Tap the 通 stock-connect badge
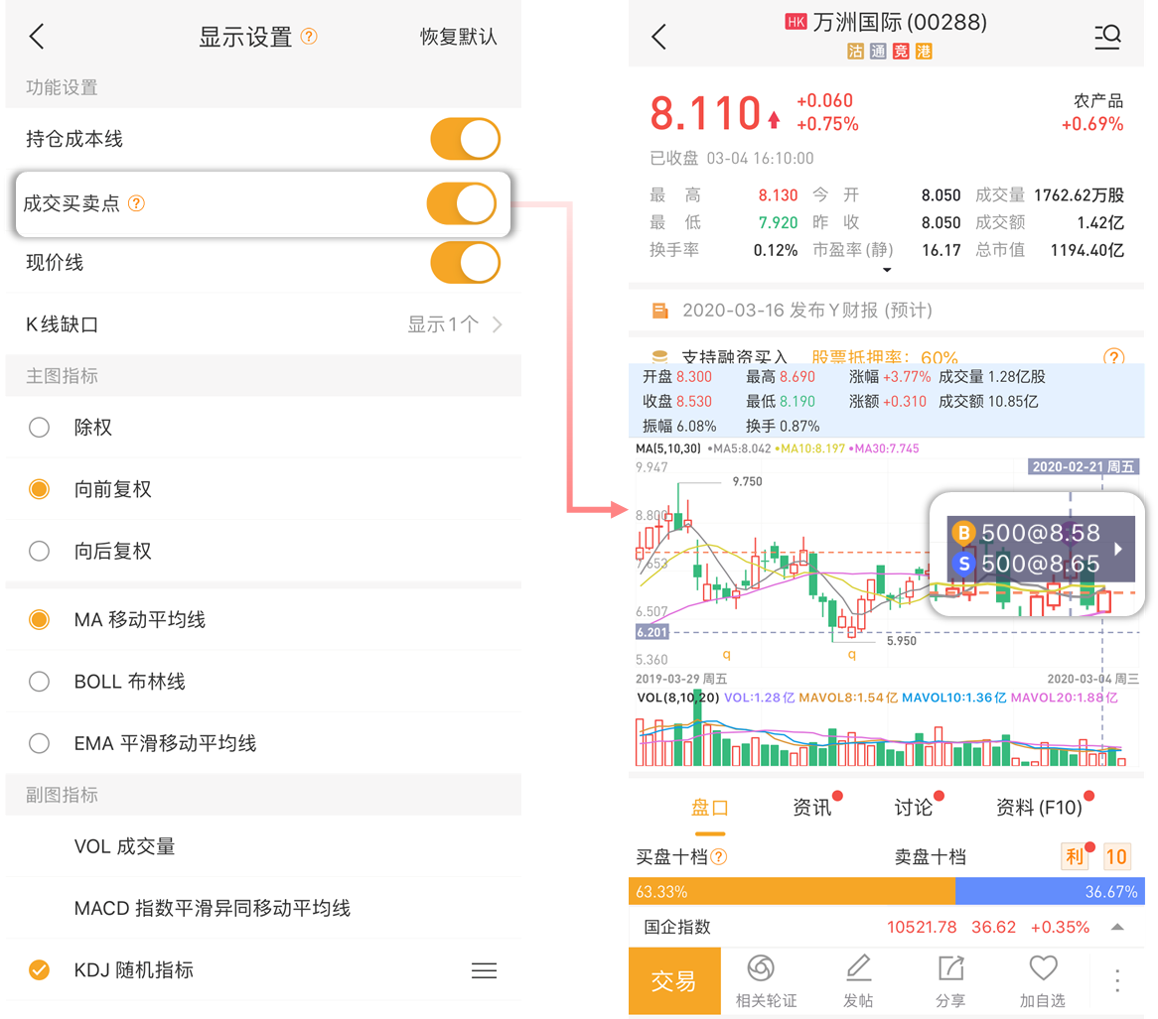The height and width of the screenshot is (1019, 1158). click(878, 51)
